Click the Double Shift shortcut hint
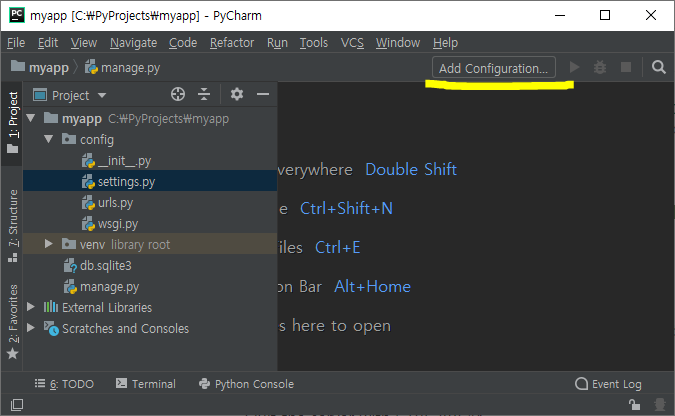The image size is (675, 416). point(411,169)
